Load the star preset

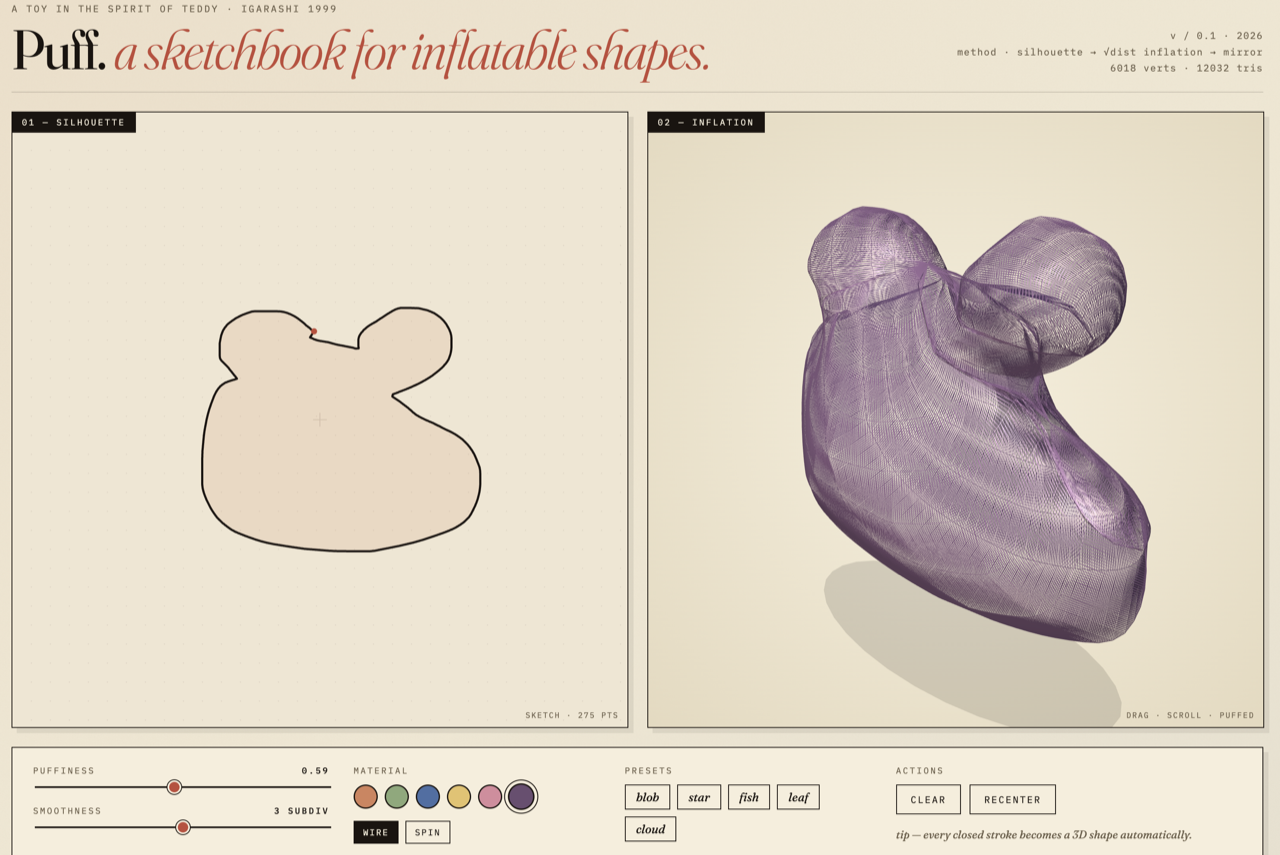pyautogui.click(x=699, y=797)
